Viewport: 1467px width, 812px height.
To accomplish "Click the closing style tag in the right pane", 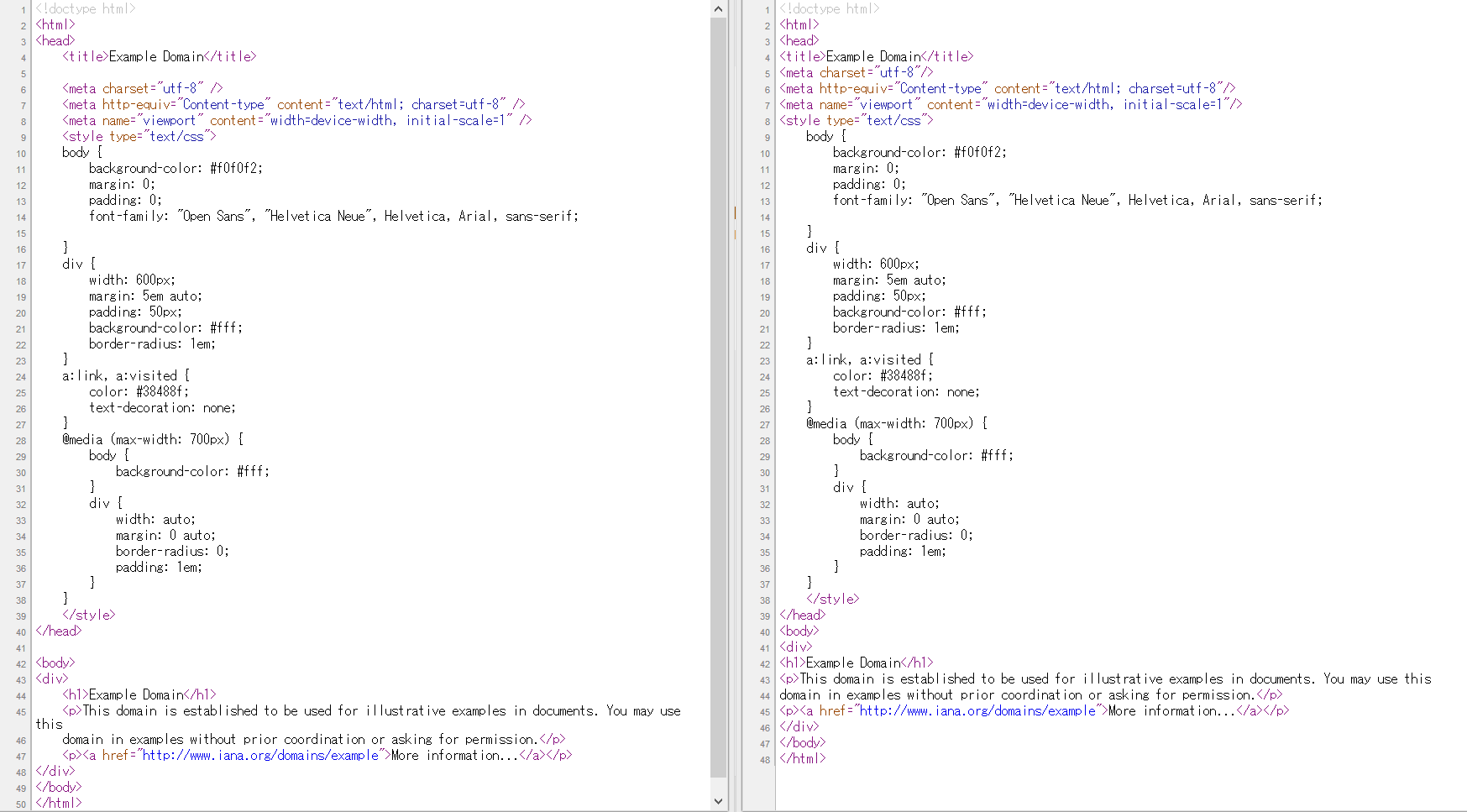I will 833,600.
